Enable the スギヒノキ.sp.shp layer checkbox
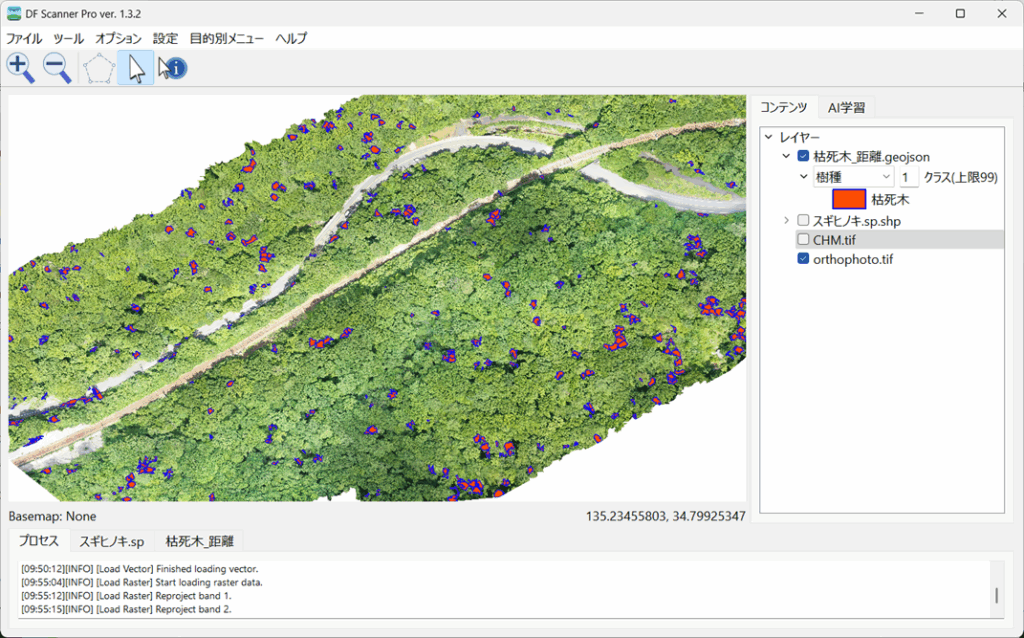The height and width of the screenshot is (638, 1024). pos(803,220)
